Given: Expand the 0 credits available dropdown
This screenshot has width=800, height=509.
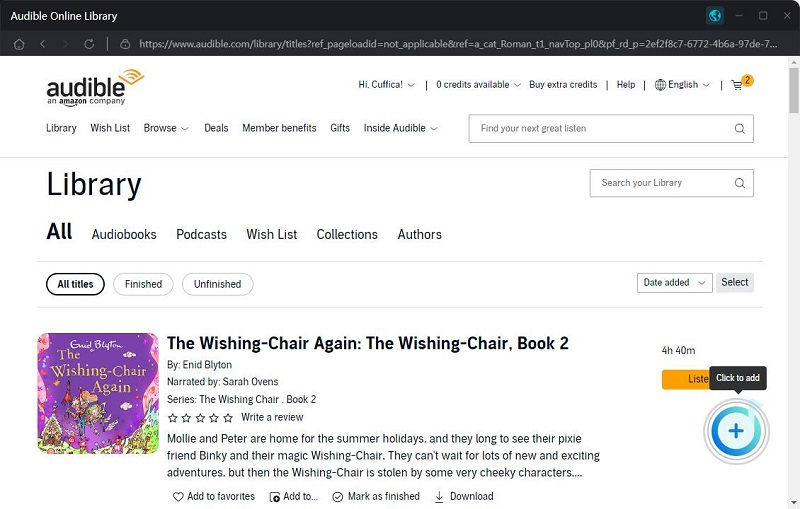Looking at the screenshot, I should pos(478,85).
